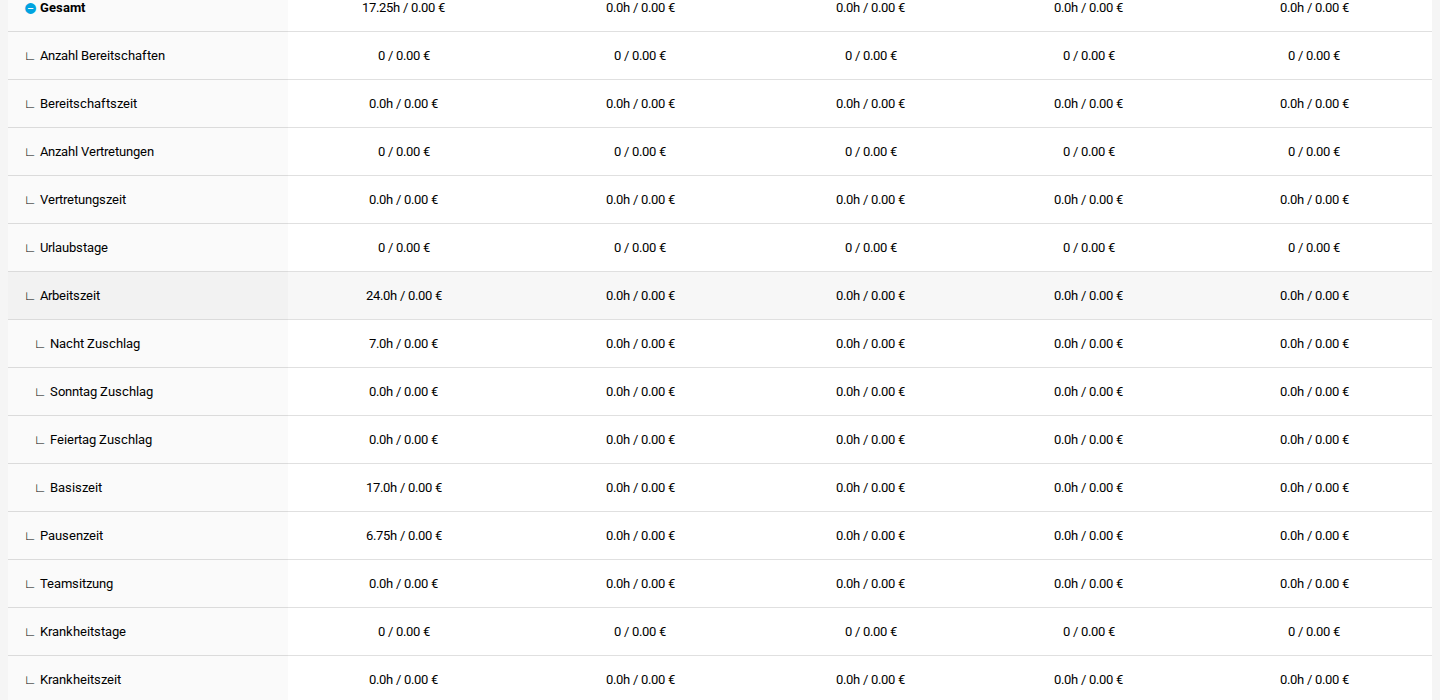This screenshot has height=700, width=1440.
Task: Click the Krankheitstage row label
Action: [x=83, y=632]
